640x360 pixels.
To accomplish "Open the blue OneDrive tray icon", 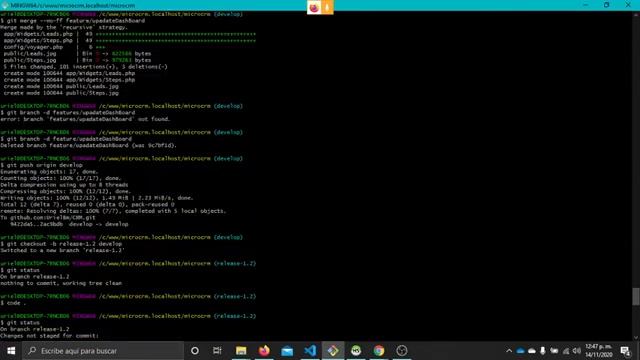I will tap(520, 351).
